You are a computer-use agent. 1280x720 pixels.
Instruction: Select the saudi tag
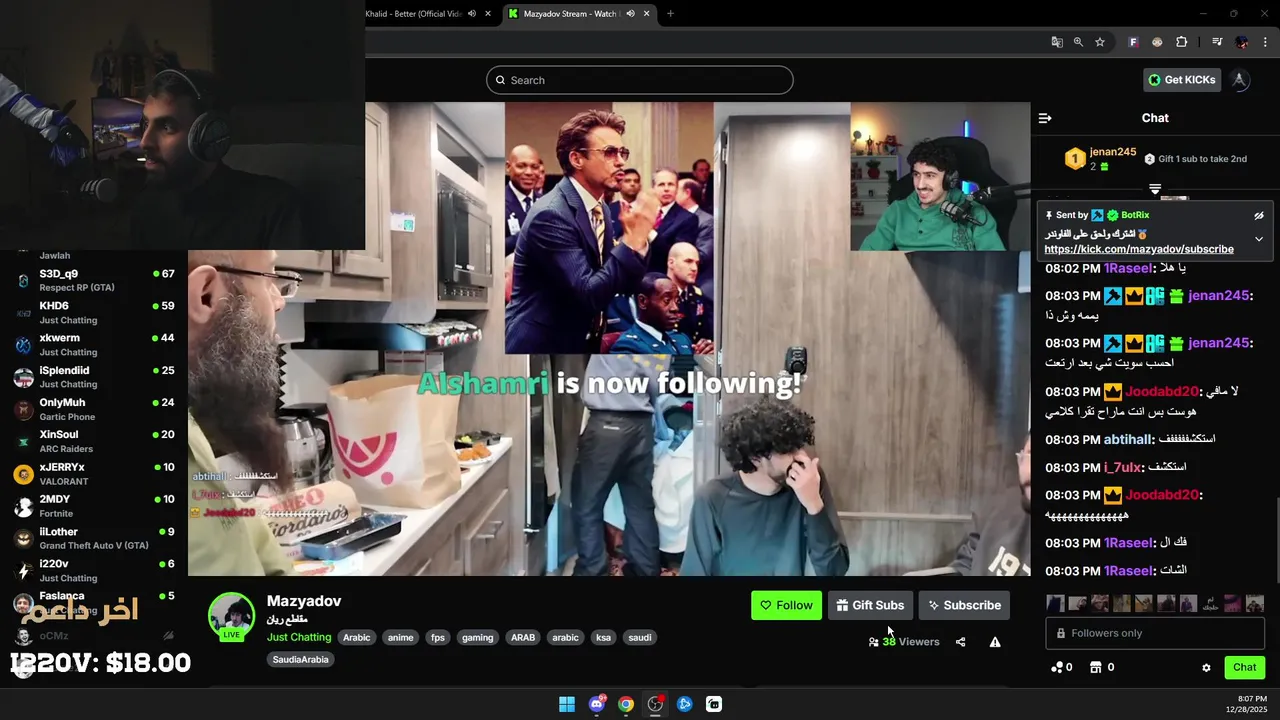pyautogui.click(x=640, y=637)
